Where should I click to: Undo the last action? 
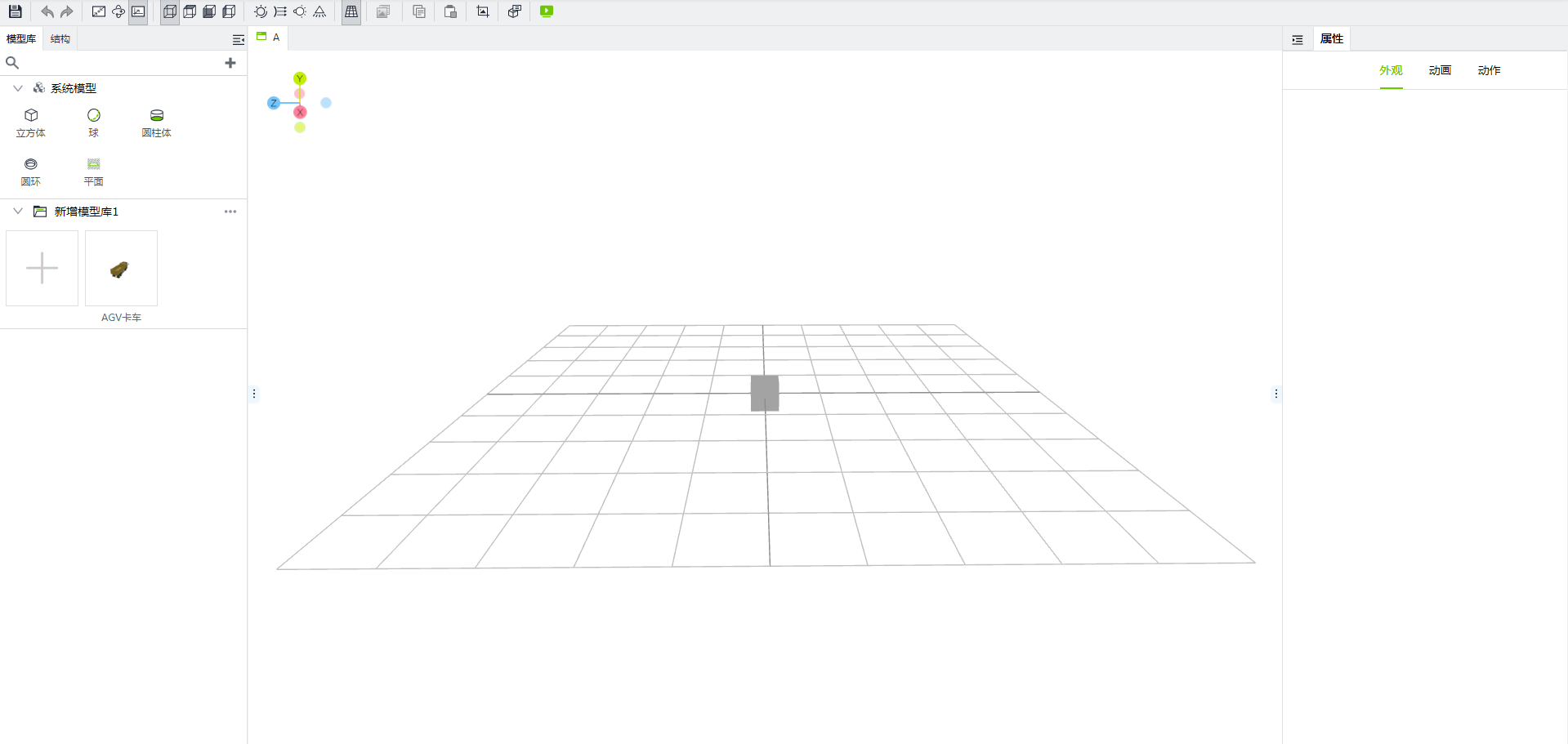47,11
